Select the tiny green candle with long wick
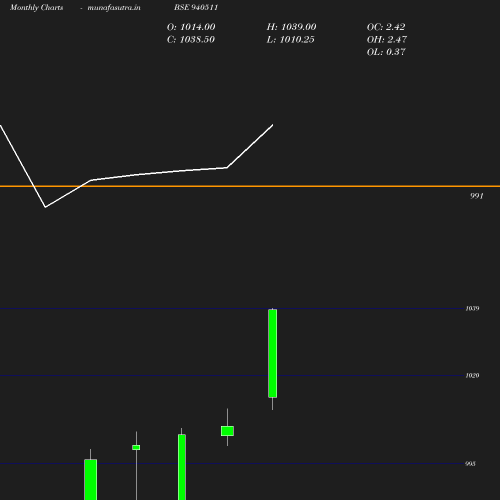 coord(136,447)
